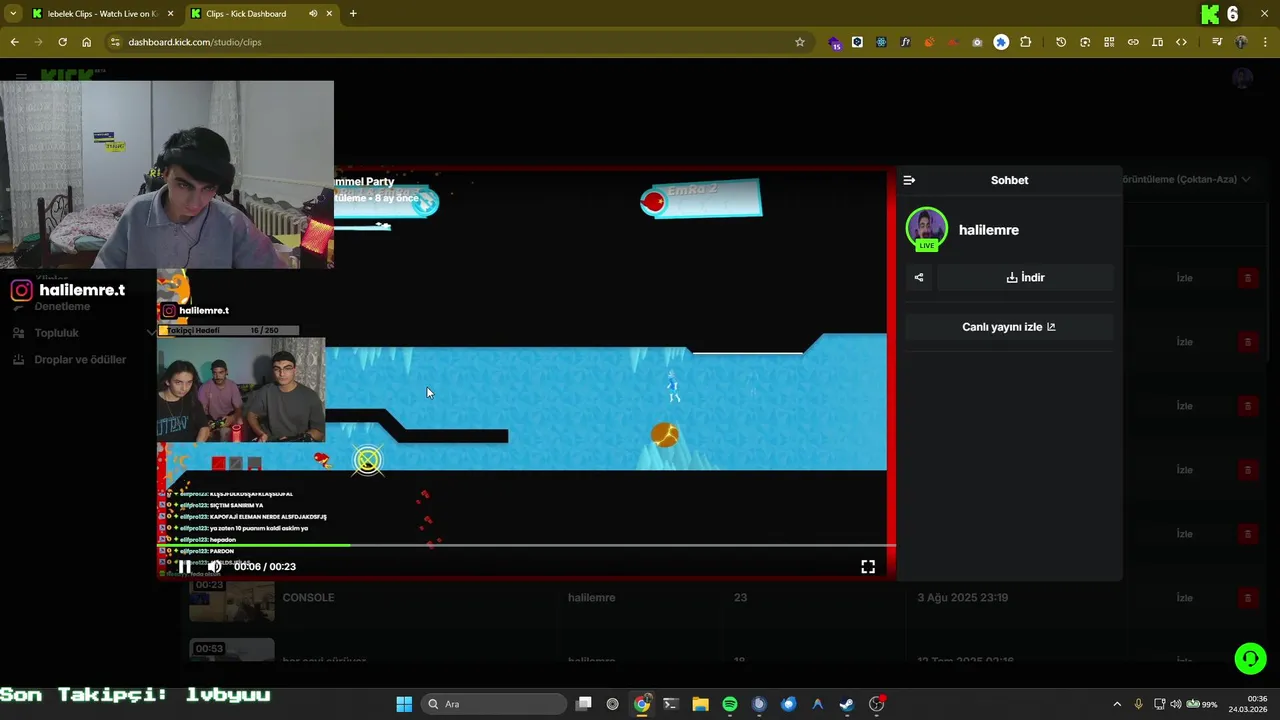Open halilemre channel avatar

(x=926, y=228)
